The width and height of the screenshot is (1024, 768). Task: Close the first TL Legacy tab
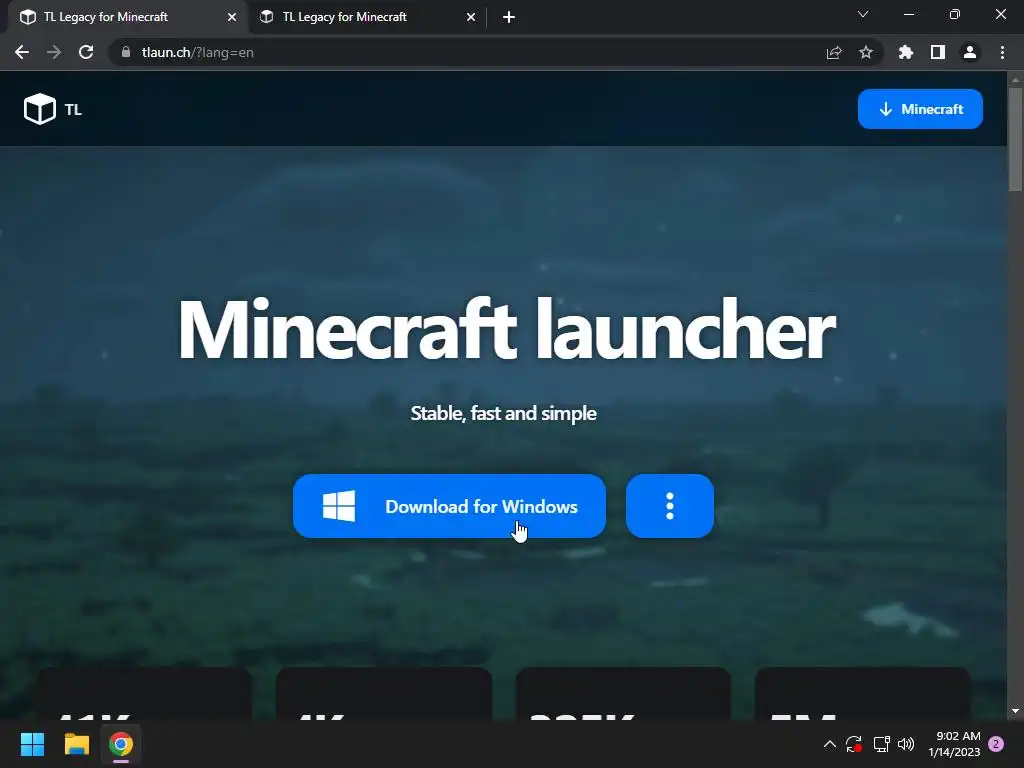click(x=232, y=18)
